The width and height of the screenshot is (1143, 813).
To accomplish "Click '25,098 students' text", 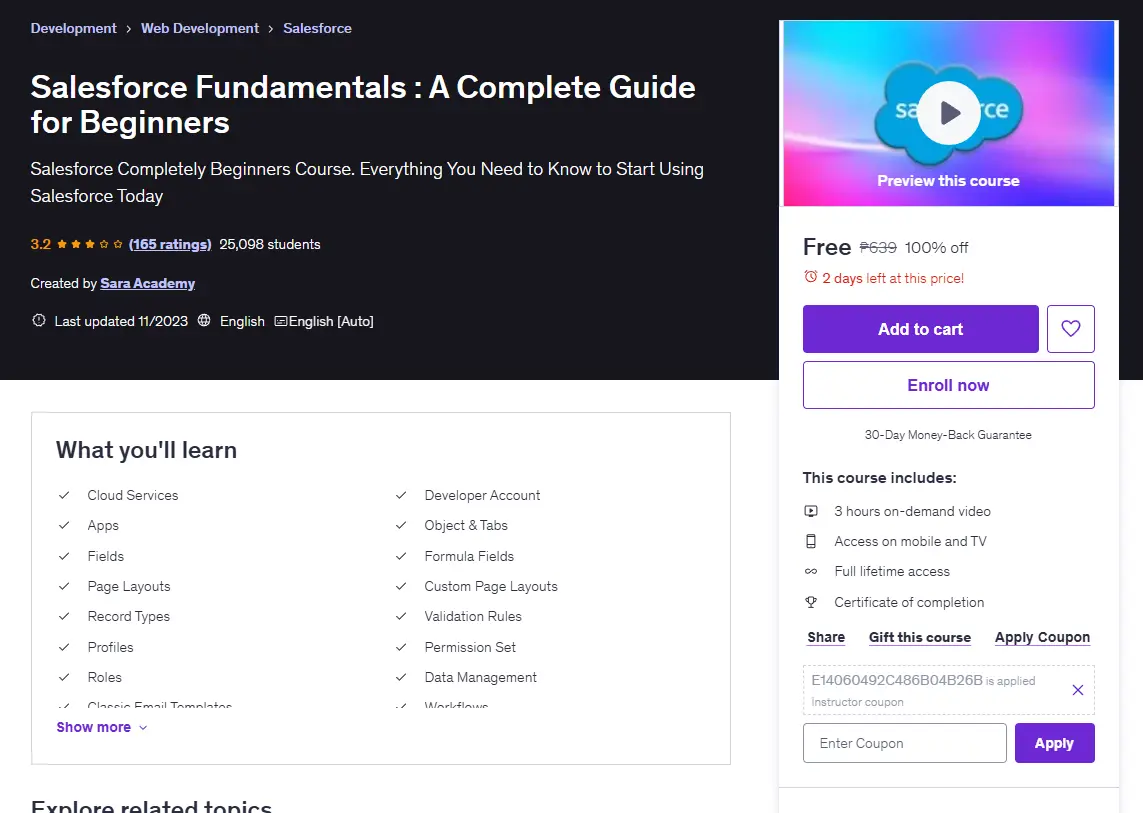I will pyautogui.click(x=270, y=244).
